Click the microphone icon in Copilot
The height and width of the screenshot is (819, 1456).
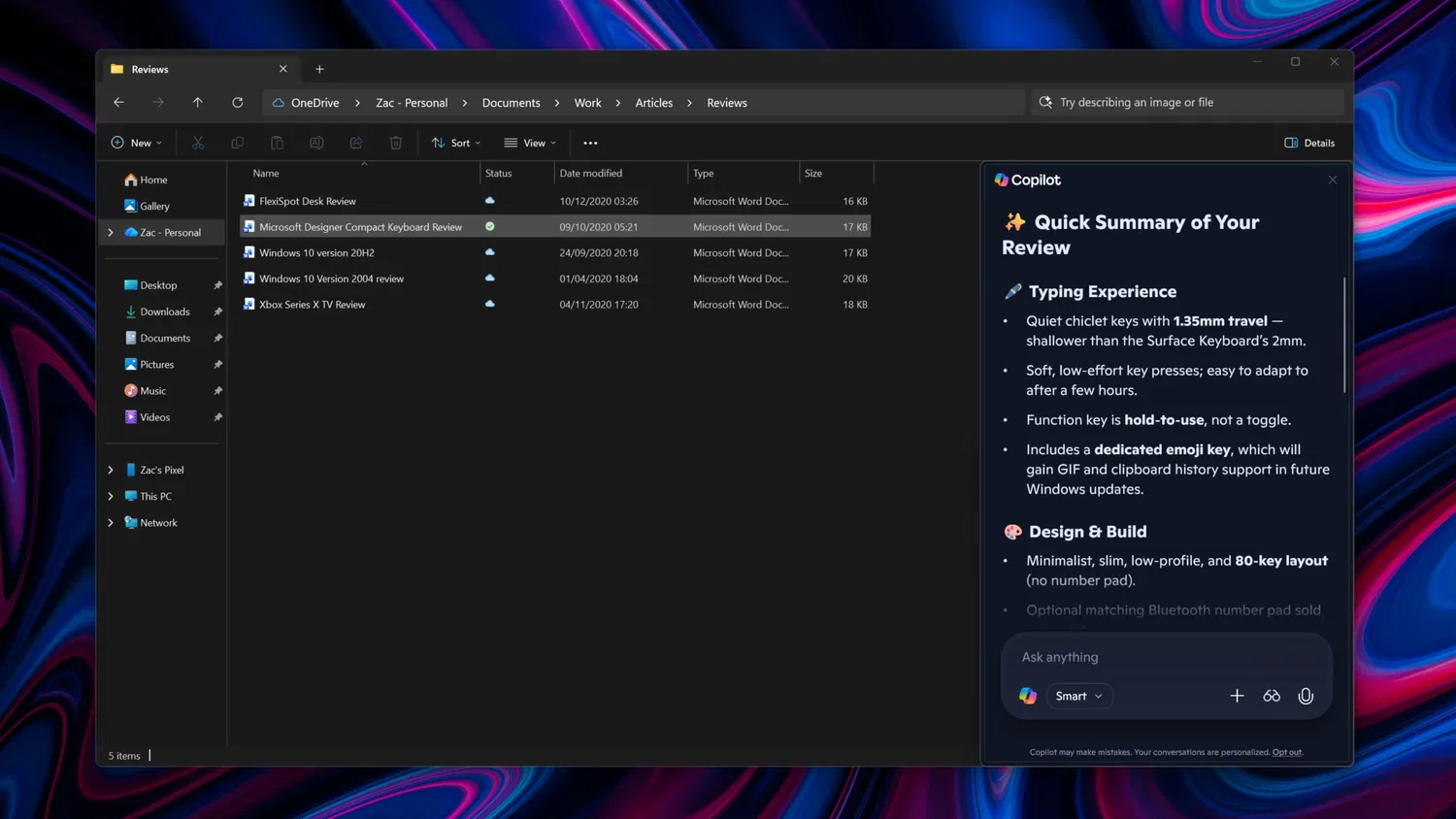tap(1306, 696)
